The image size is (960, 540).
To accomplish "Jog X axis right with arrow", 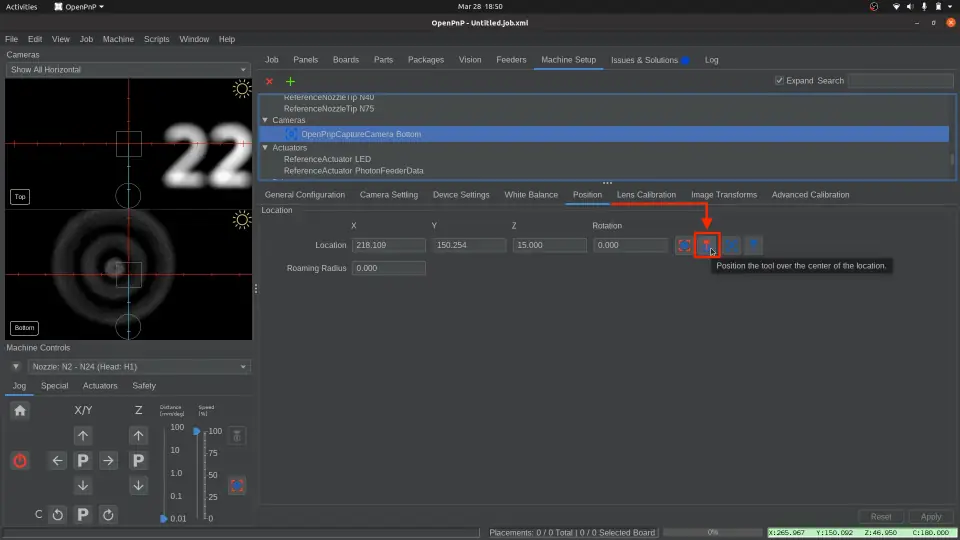I will pos(109,461).
